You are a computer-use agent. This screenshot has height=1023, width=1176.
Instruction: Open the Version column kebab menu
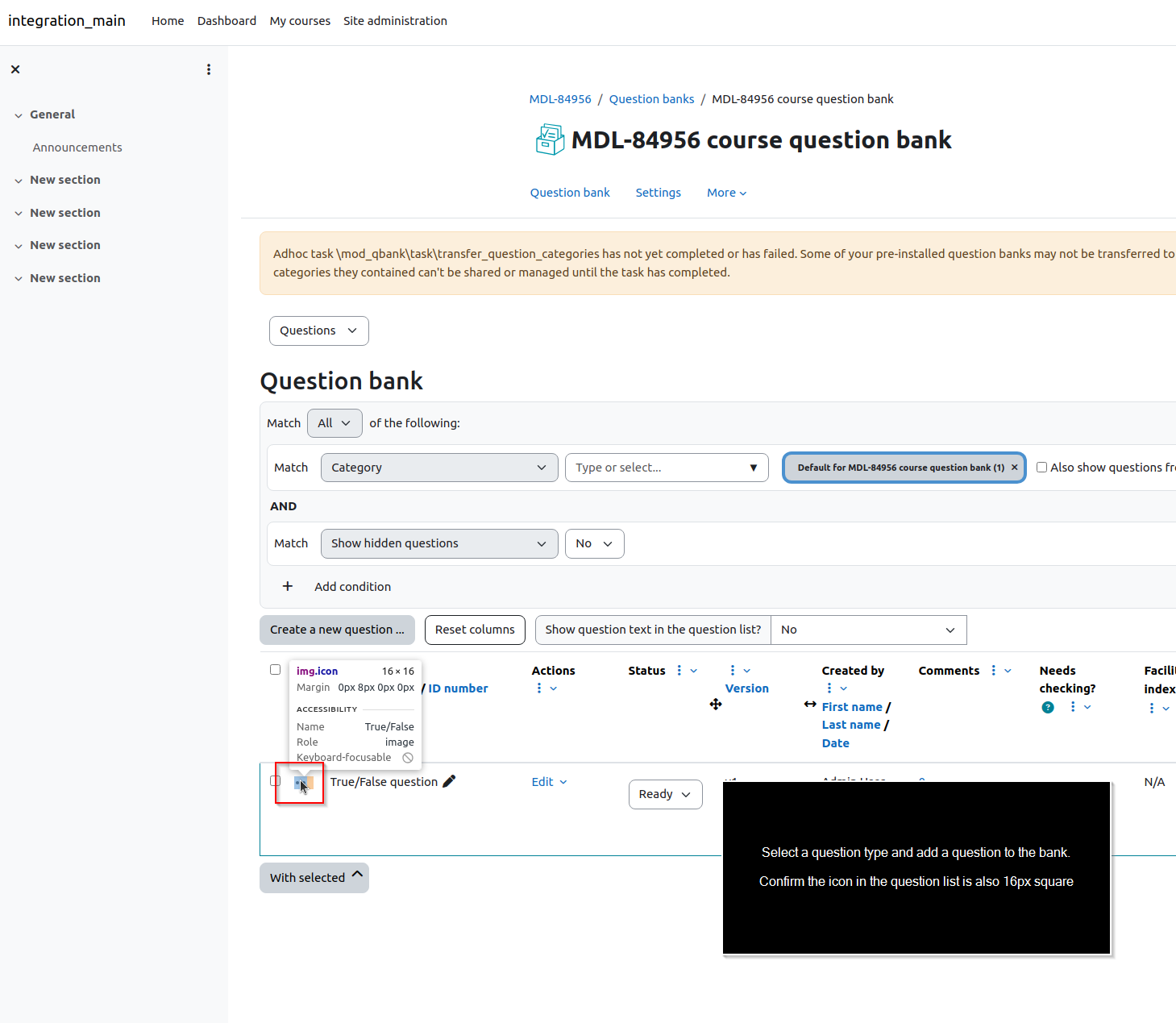pos(733,671)
